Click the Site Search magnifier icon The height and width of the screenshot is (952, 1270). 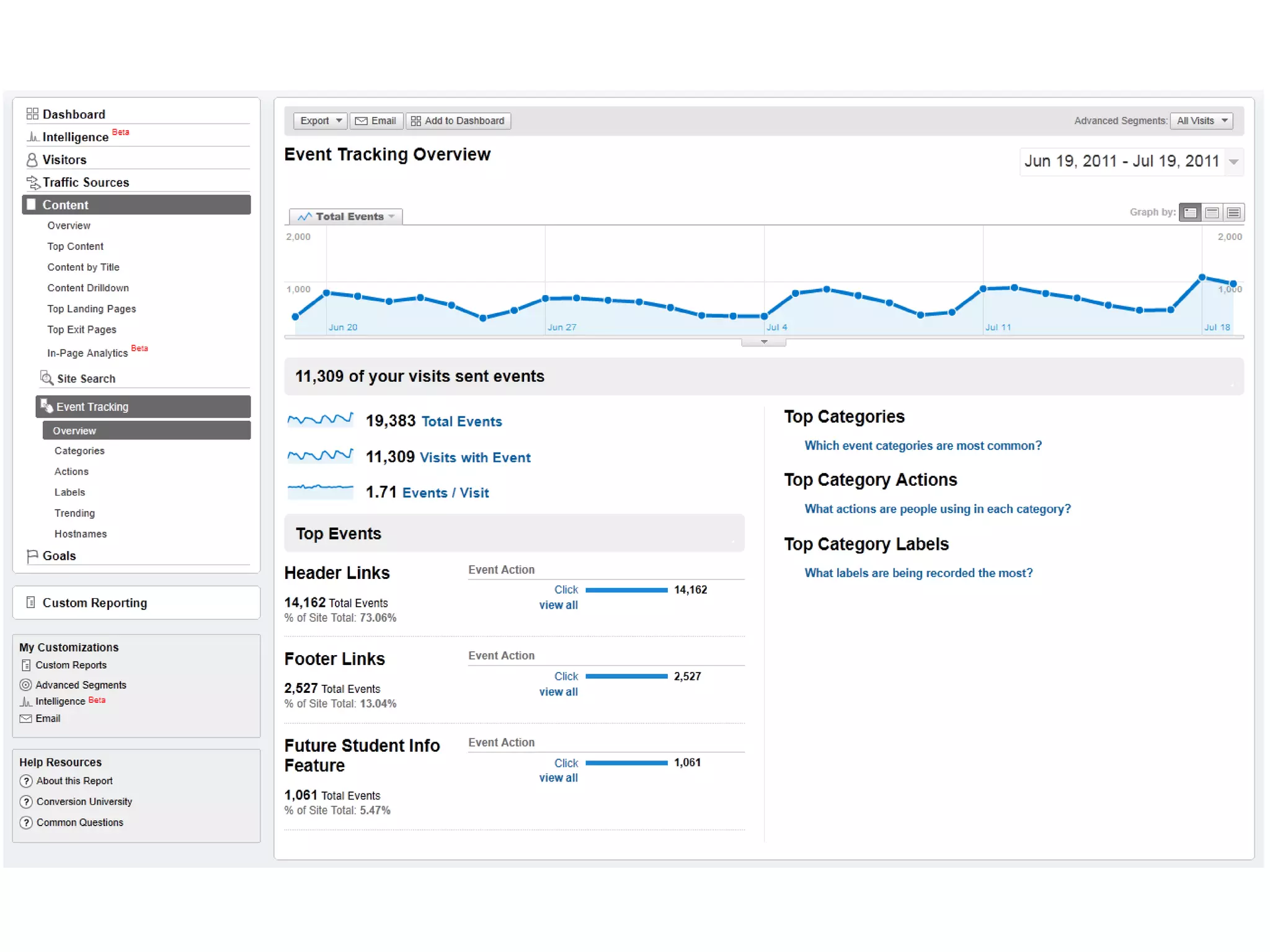click(x=47, y=378)
